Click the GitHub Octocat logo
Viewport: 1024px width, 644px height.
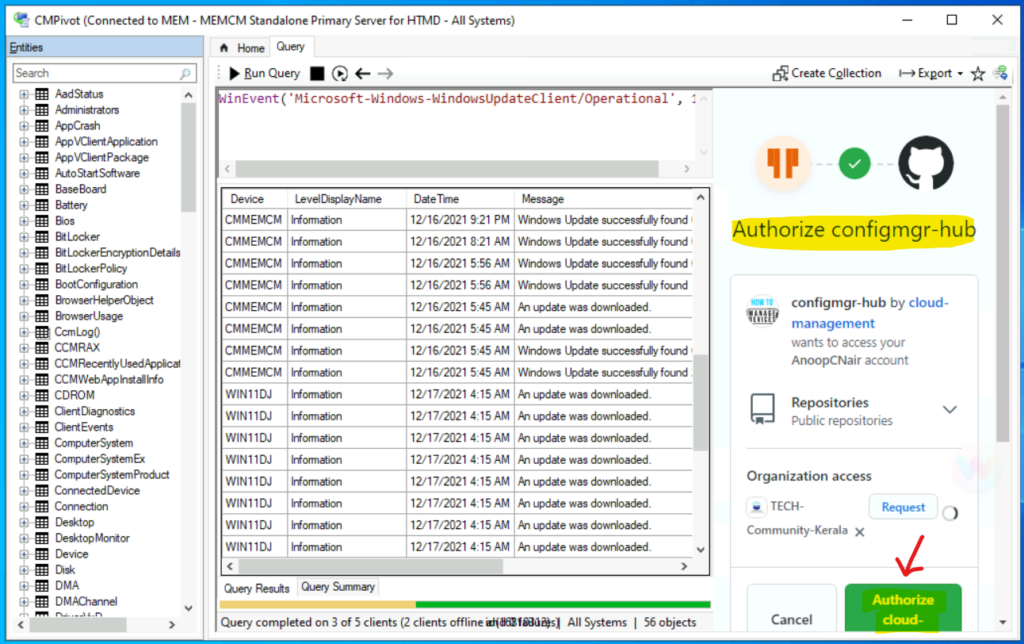click(x=925, y=163)
